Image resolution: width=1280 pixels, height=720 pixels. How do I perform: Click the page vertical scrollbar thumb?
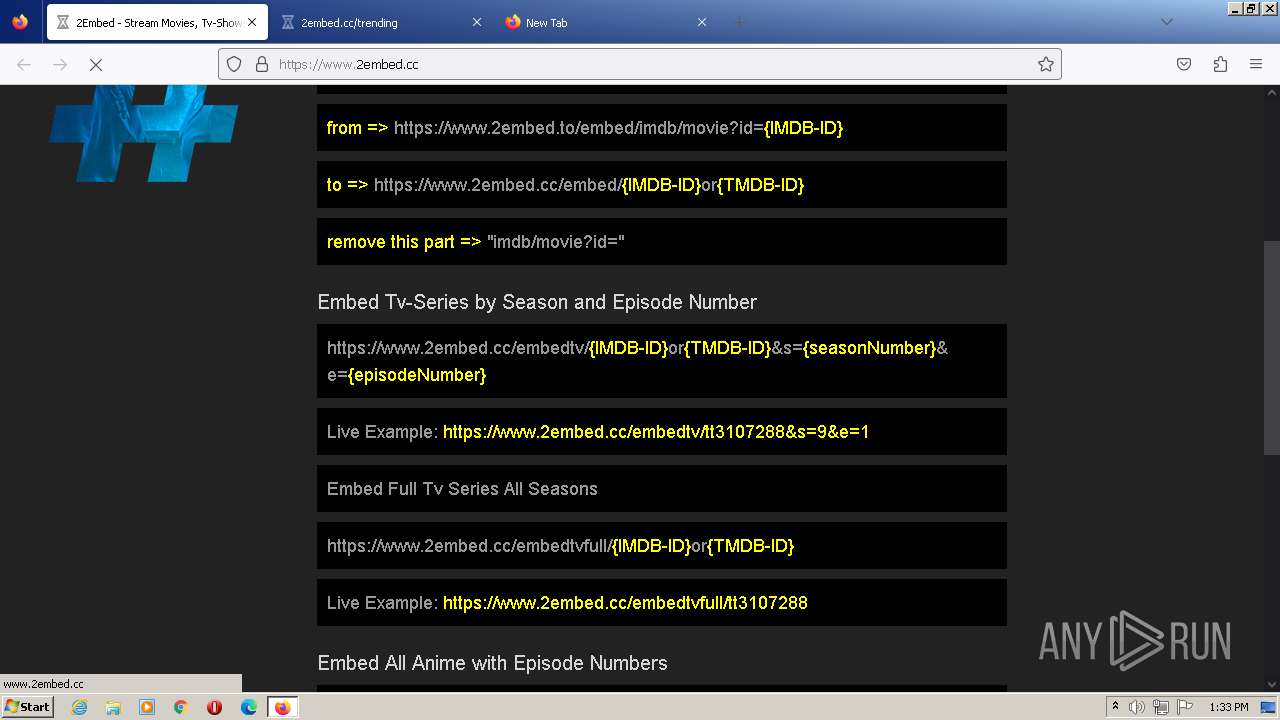(1272, 347)
